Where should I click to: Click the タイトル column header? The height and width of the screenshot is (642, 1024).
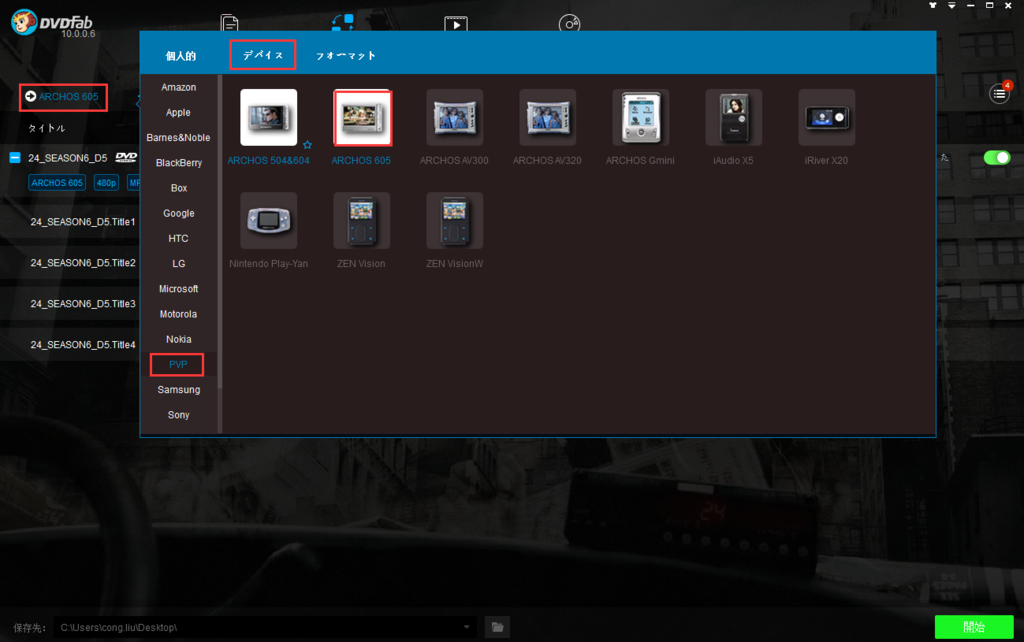pos(46,128)
